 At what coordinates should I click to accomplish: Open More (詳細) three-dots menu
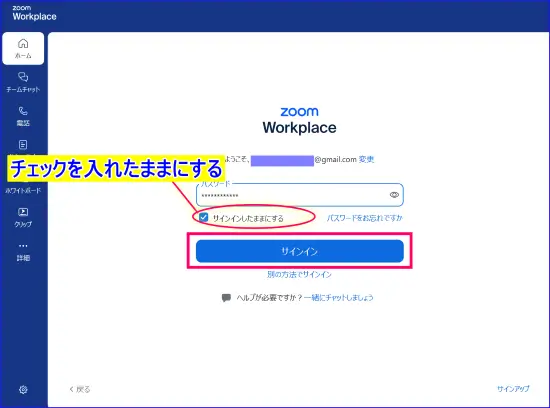[x=23, y=252]
